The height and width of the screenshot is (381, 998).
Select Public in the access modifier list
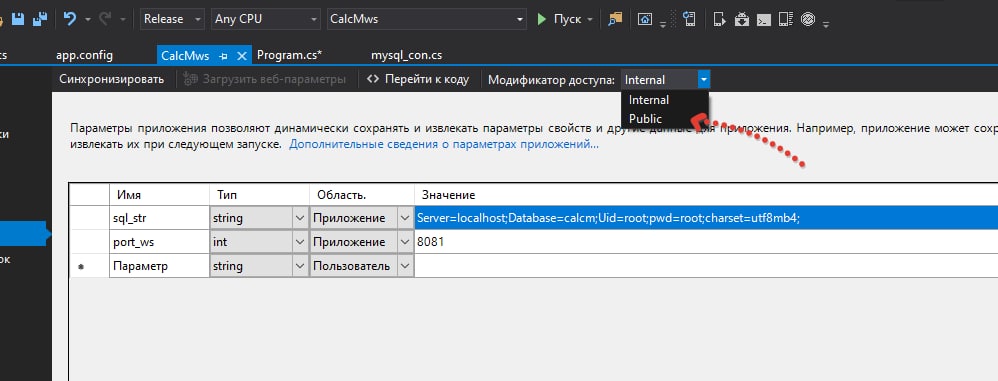click(664, 119)
